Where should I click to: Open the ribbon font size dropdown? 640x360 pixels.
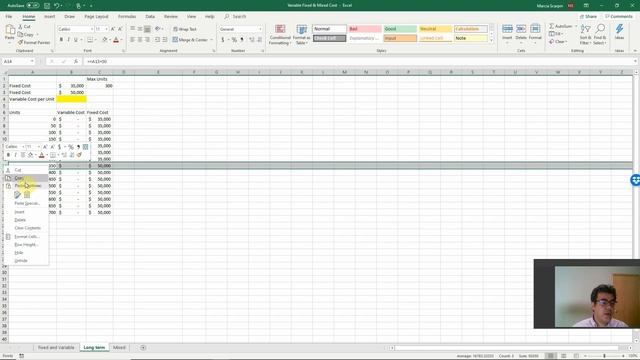click(x=107, y=29)
